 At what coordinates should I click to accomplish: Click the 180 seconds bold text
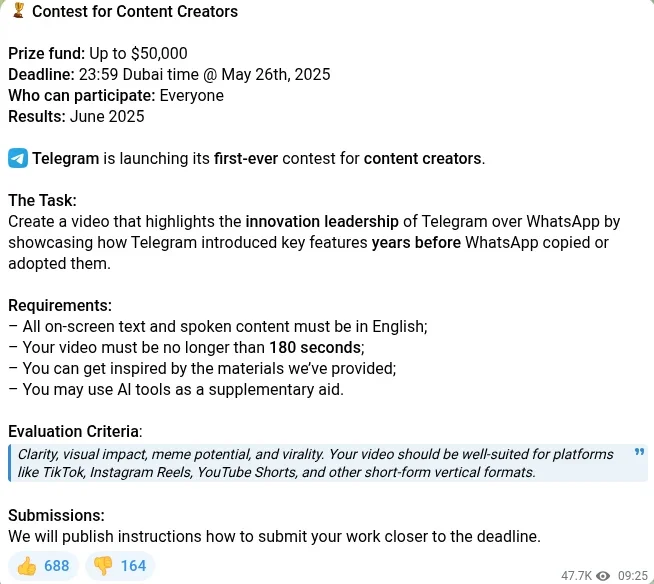click(315, 347)
